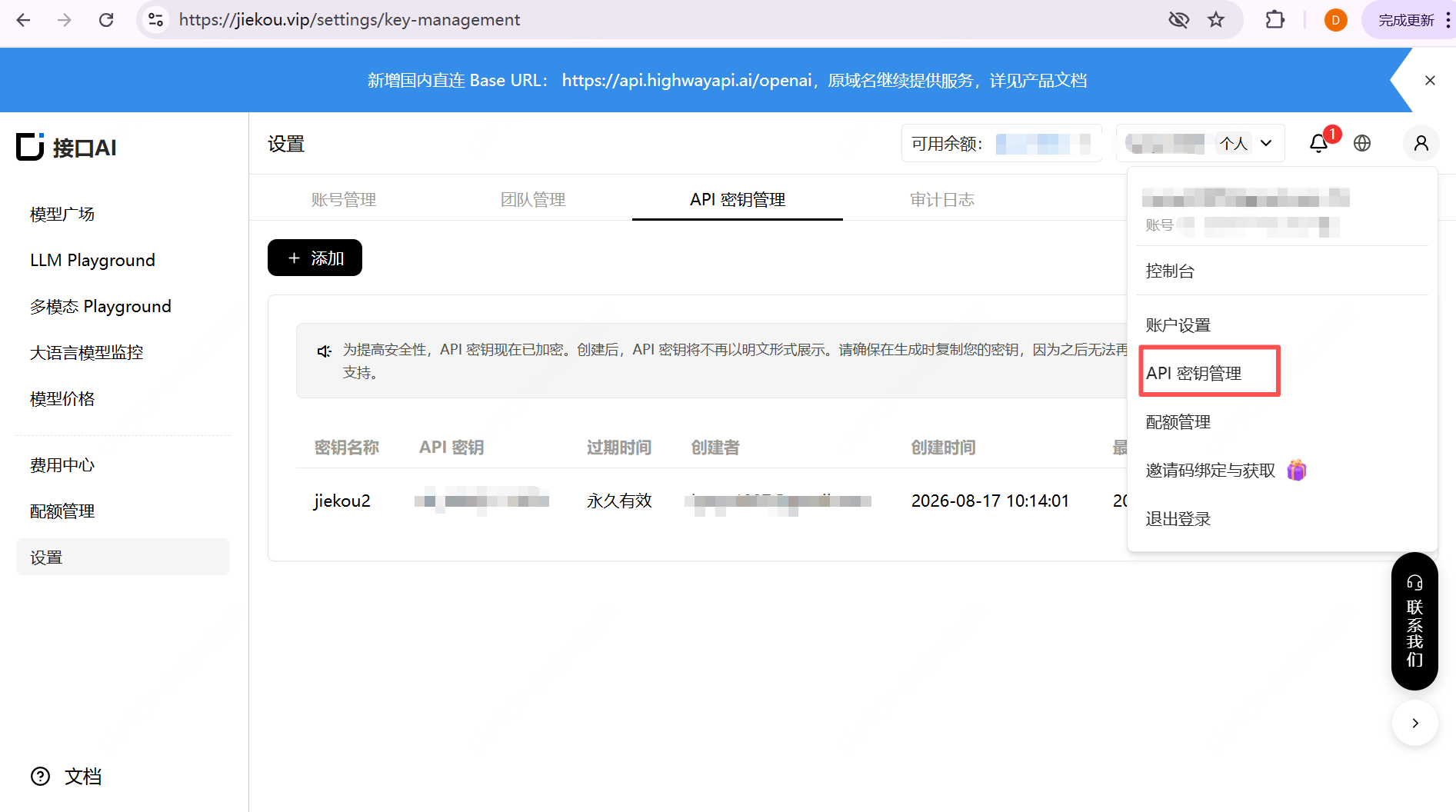Click the 过期时间 column header
The height and width of the screenshot is (812, 1456).
click(x=619, y=448)
